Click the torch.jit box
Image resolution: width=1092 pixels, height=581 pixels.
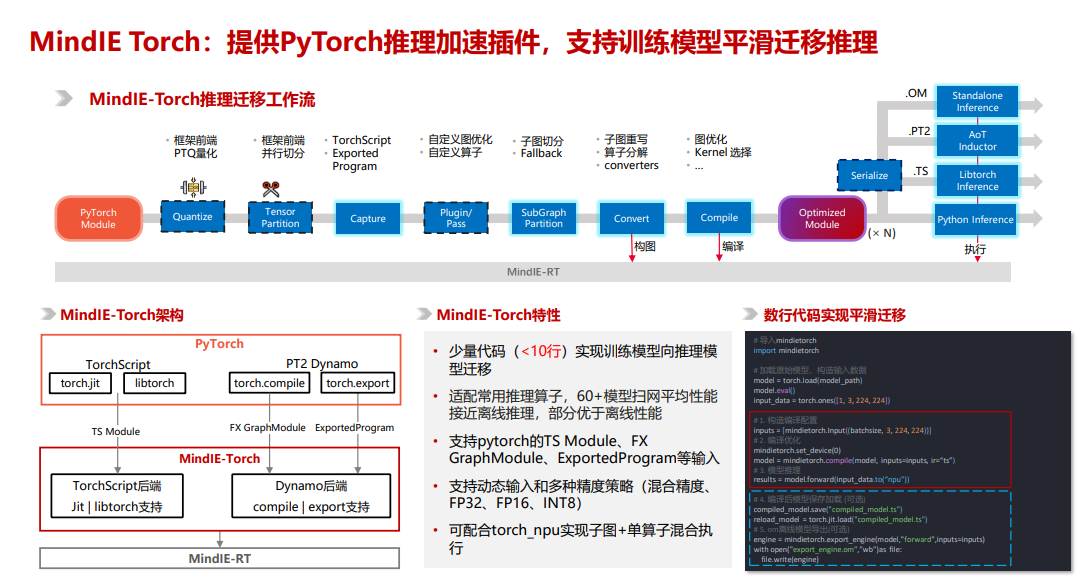pyautogui.click(x=80, y=383)
